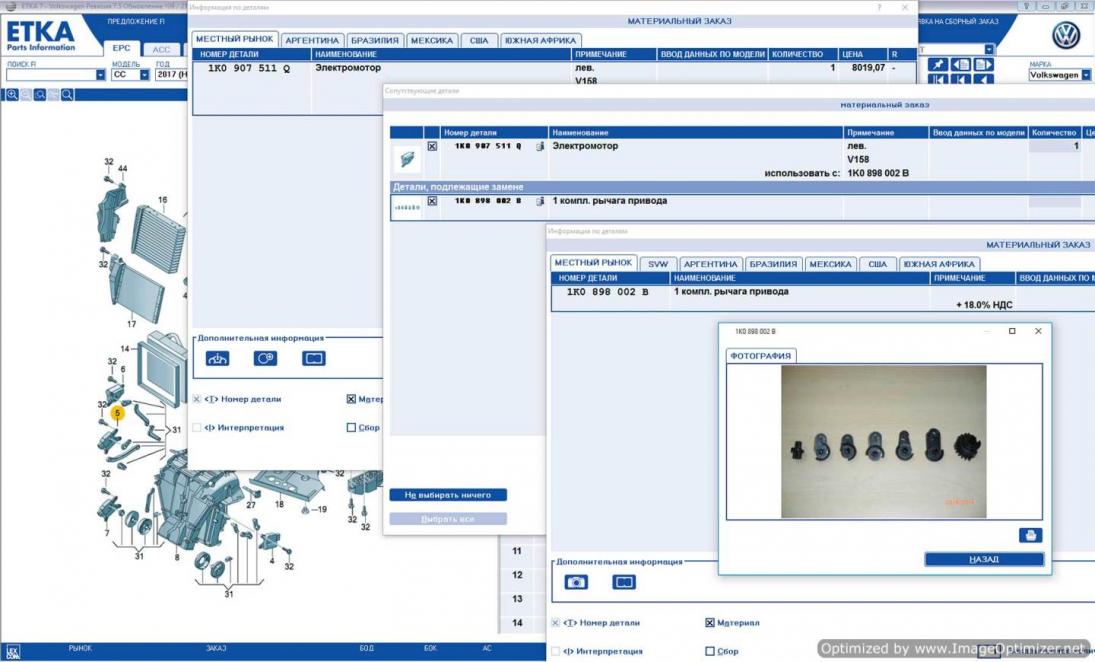Screen dimensions: 1095x662
Task: Click the 'Детали, подлежащие замене' header row
Action: 742,187
